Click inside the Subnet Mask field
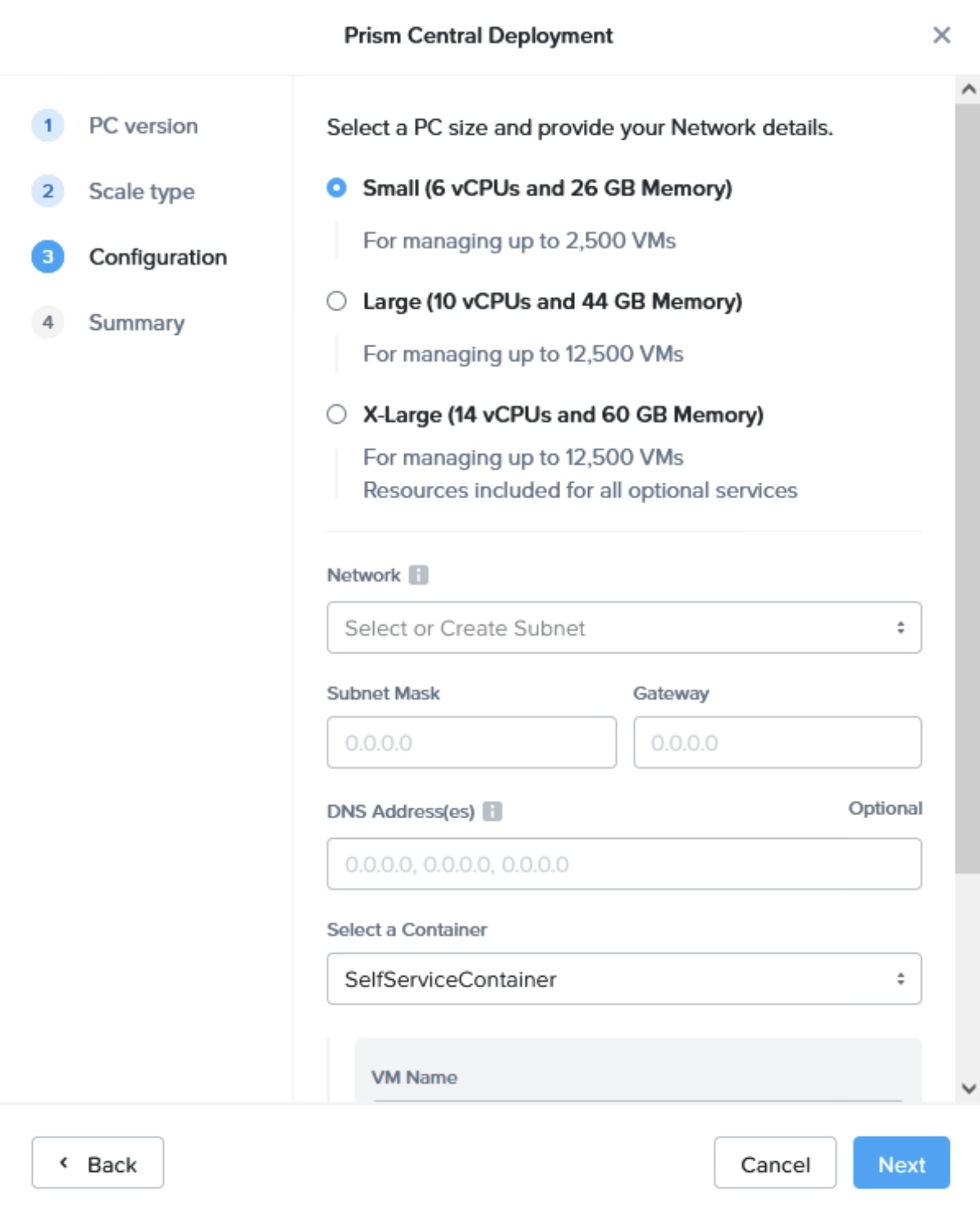 pos(472,742)
